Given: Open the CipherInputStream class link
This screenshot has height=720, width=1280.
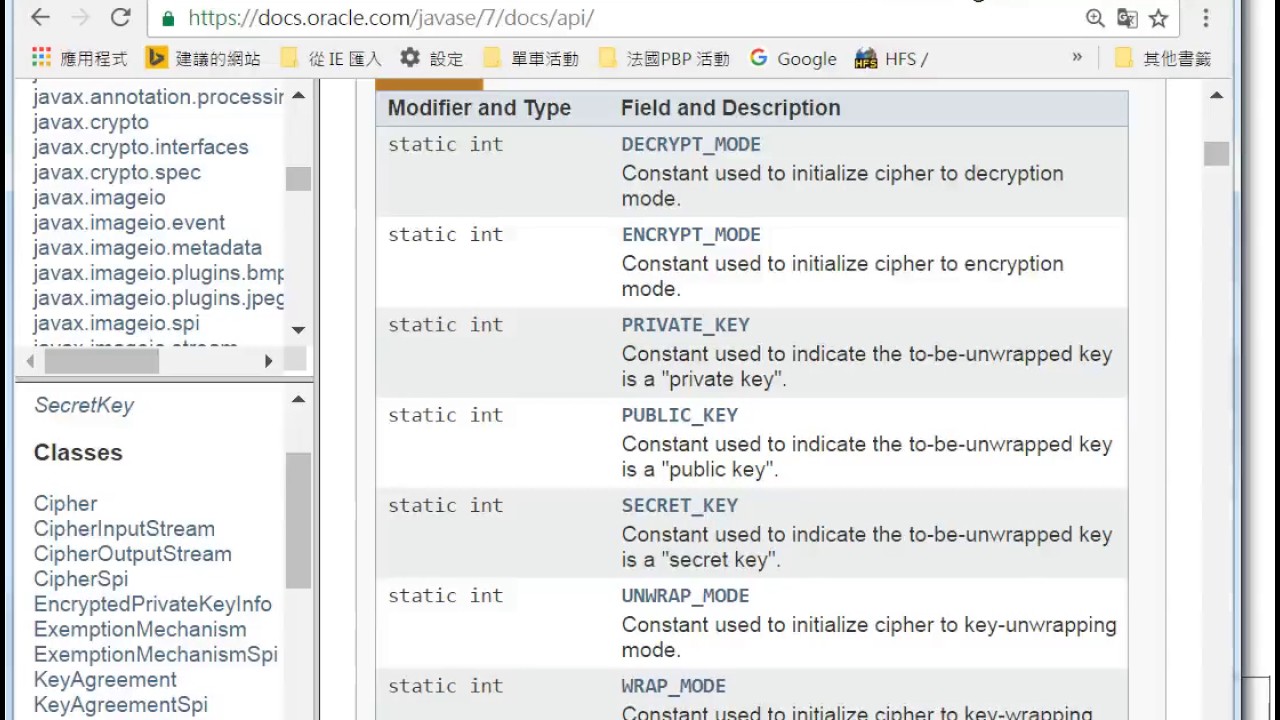Looking at the screenshot, I should (124, 529).
